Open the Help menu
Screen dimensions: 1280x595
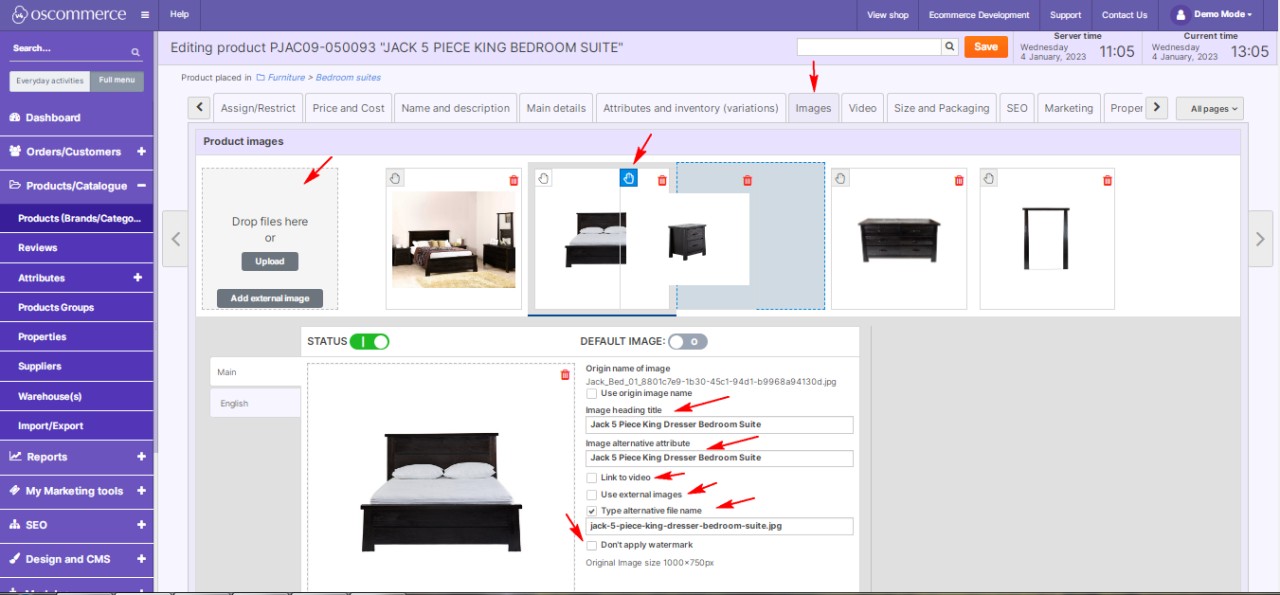180,15
